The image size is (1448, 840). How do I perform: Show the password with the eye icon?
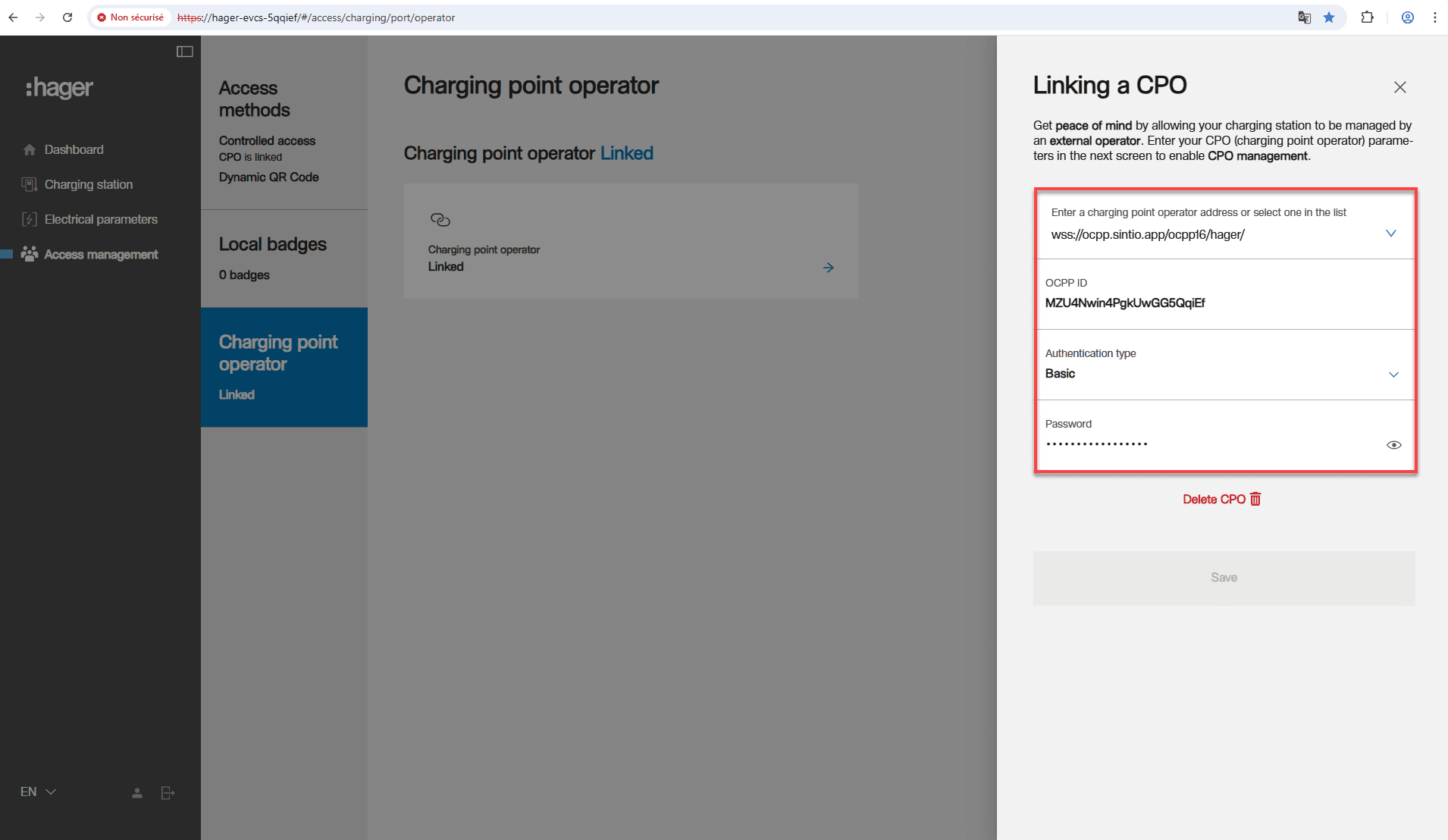(x=1393, y=445)
